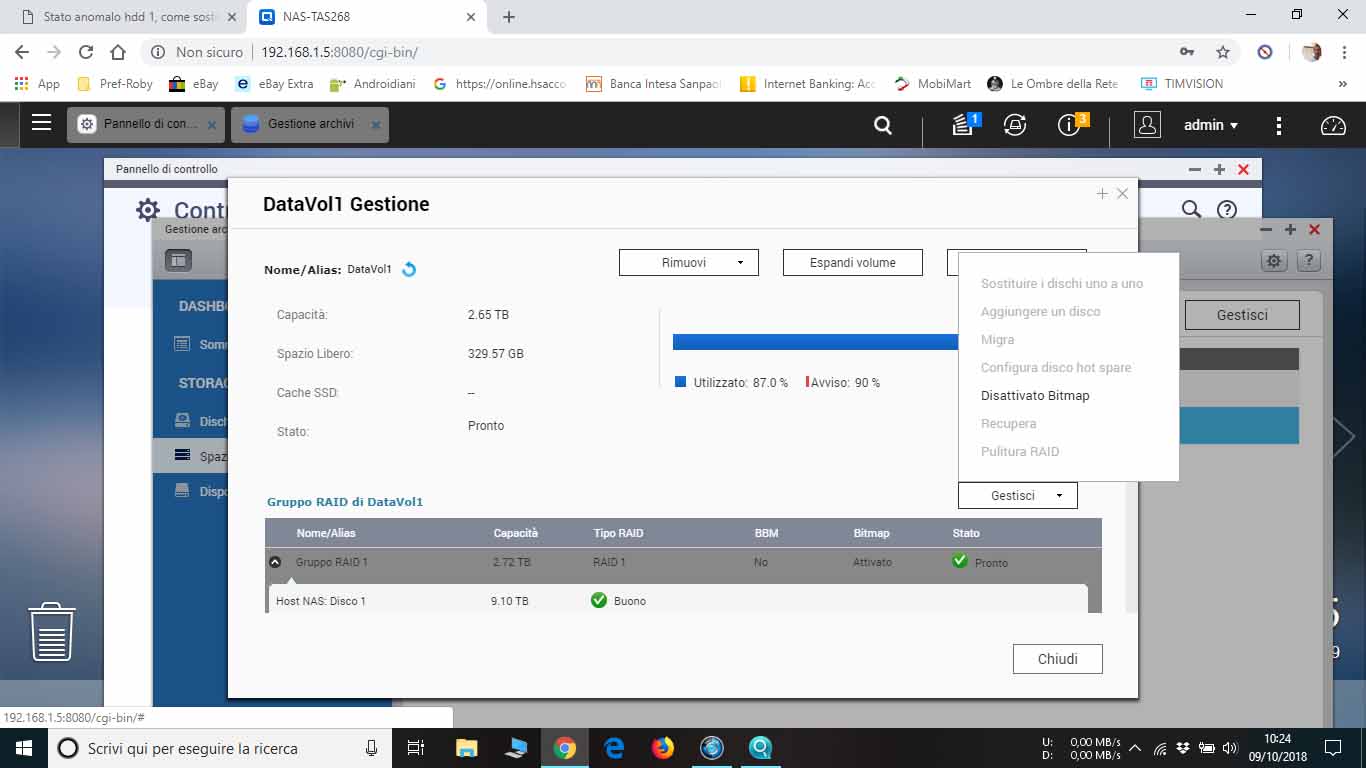Click the three-dot more options icon

pyautogui.click(x=1278, y=125)
